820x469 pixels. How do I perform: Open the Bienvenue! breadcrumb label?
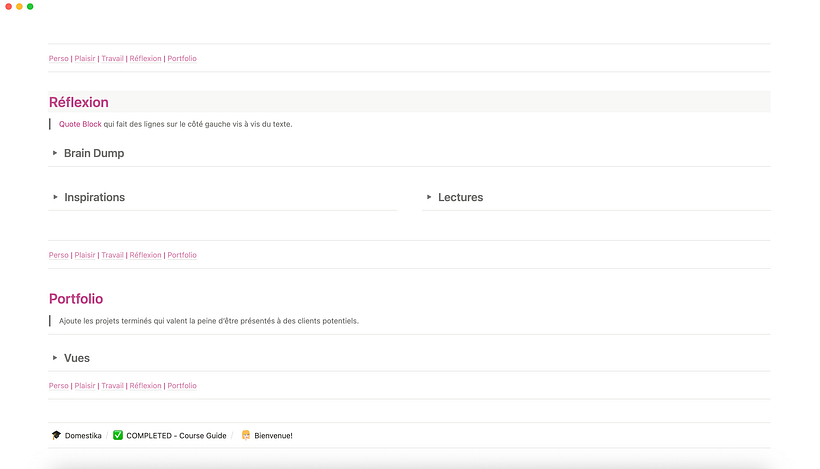pos(273,436)
